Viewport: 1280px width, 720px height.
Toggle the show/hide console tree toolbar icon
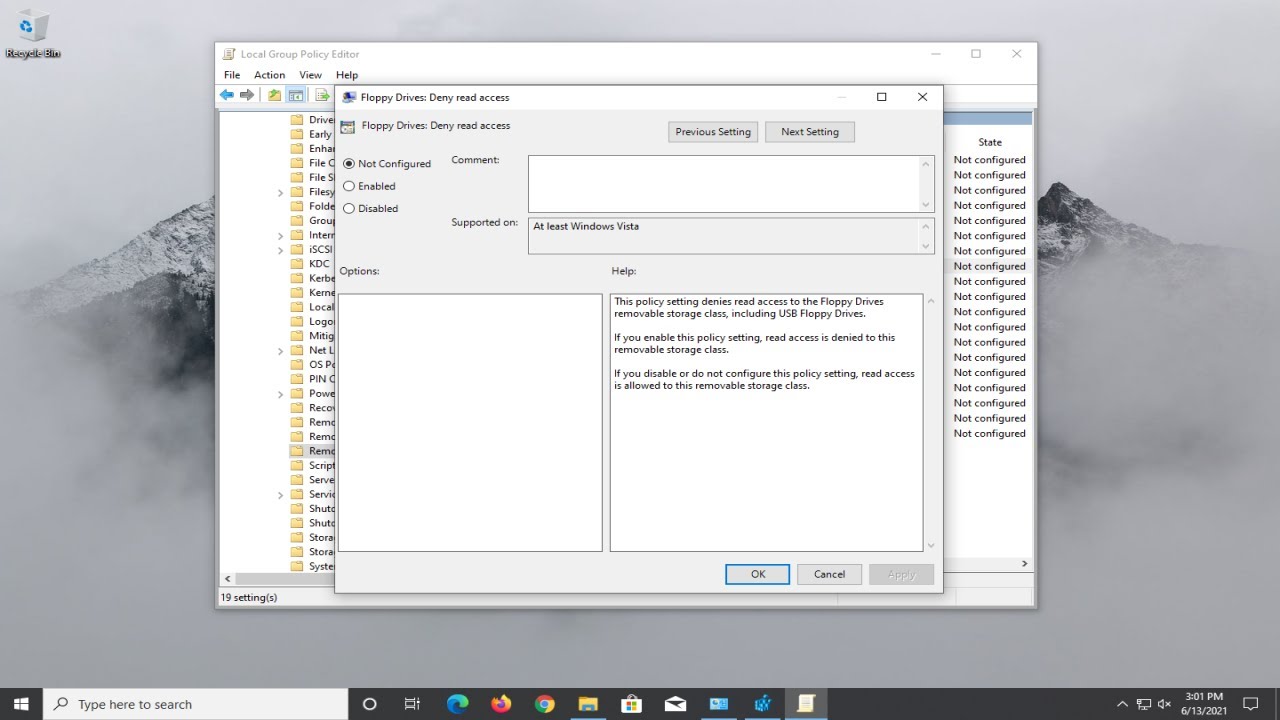coord(296,95)
